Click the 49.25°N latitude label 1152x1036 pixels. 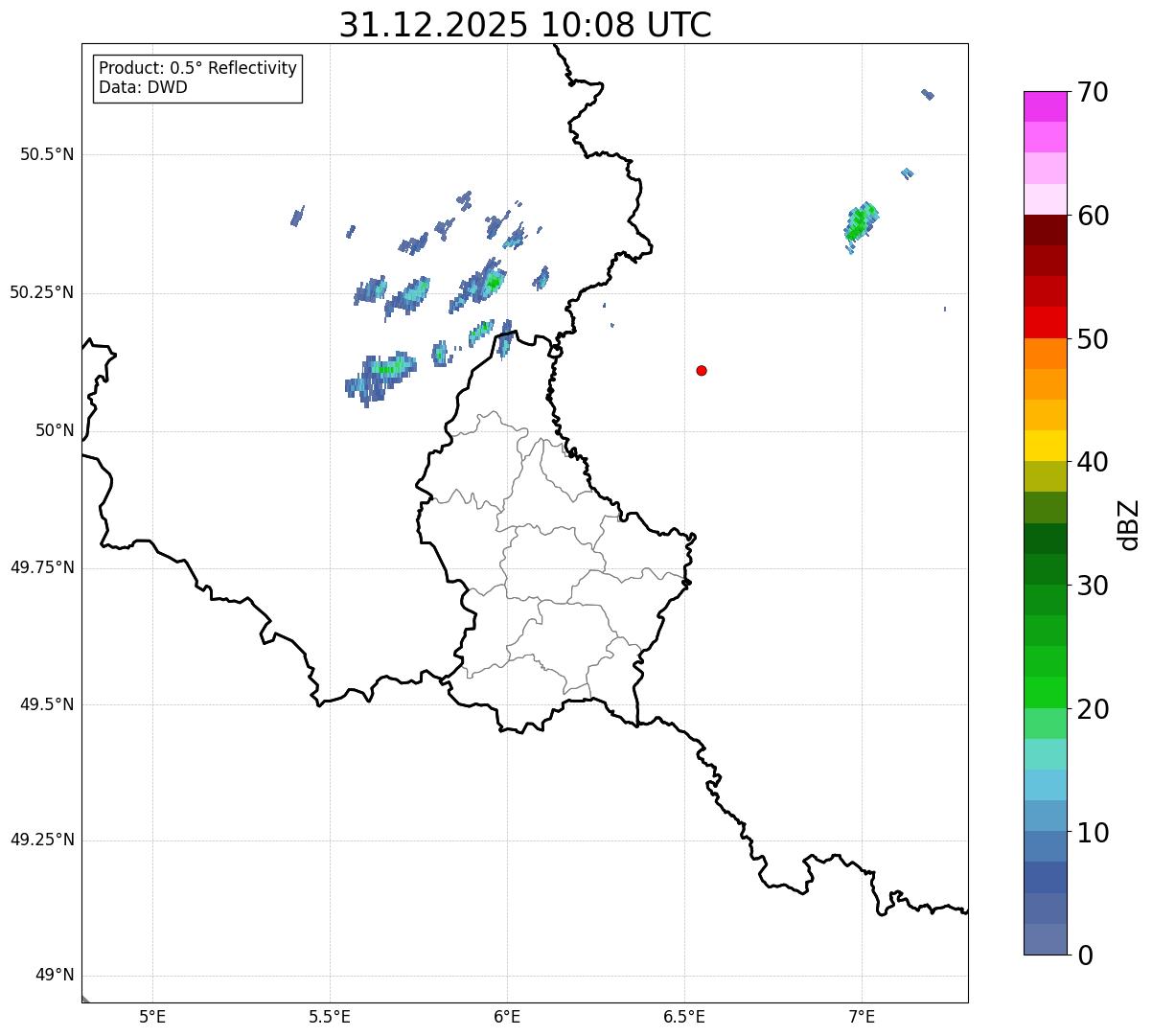click(41, 840)
